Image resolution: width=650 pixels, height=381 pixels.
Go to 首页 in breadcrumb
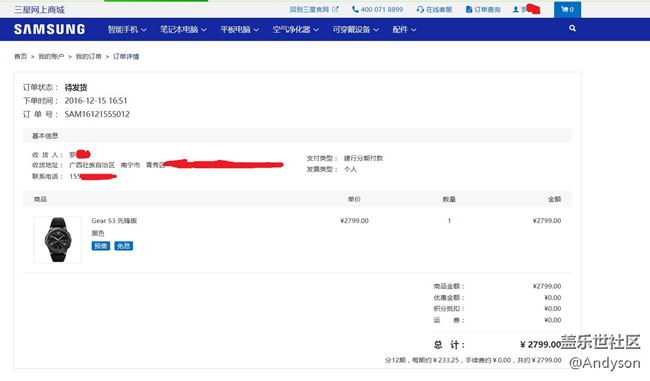click(x=20, y=56)
